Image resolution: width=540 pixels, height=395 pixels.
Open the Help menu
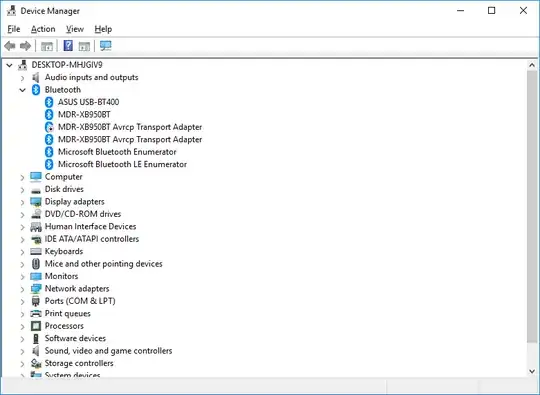pos(103,29)
